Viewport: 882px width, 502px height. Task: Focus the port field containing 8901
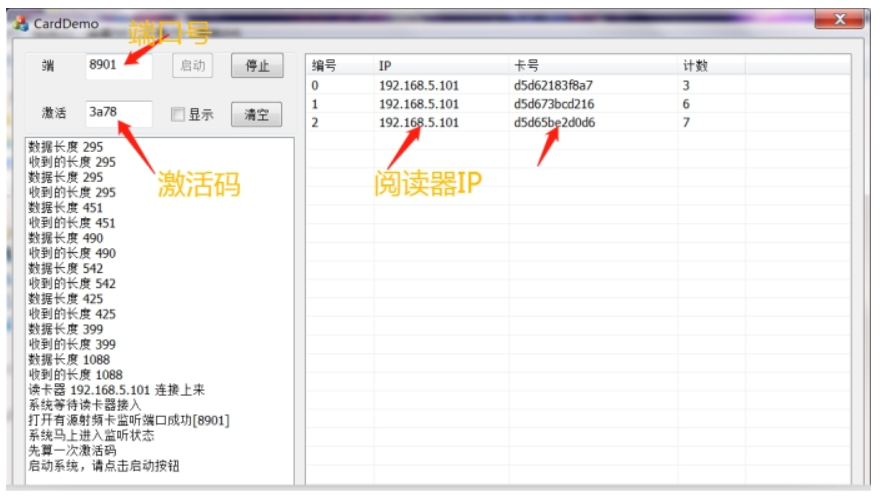coord(118,65)
